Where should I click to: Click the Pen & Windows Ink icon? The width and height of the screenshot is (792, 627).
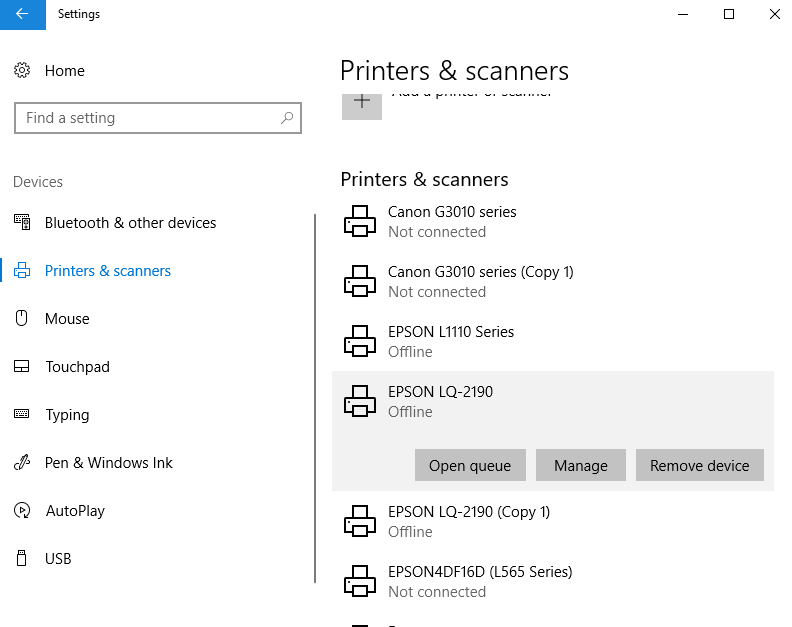(x=22, y=462)
